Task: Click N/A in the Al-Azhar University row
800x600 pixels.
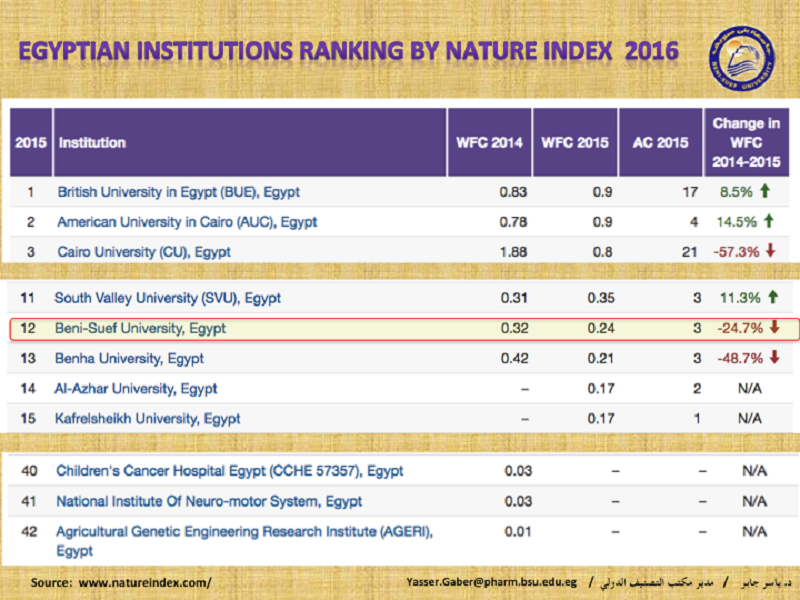Action: pos(750,389)
